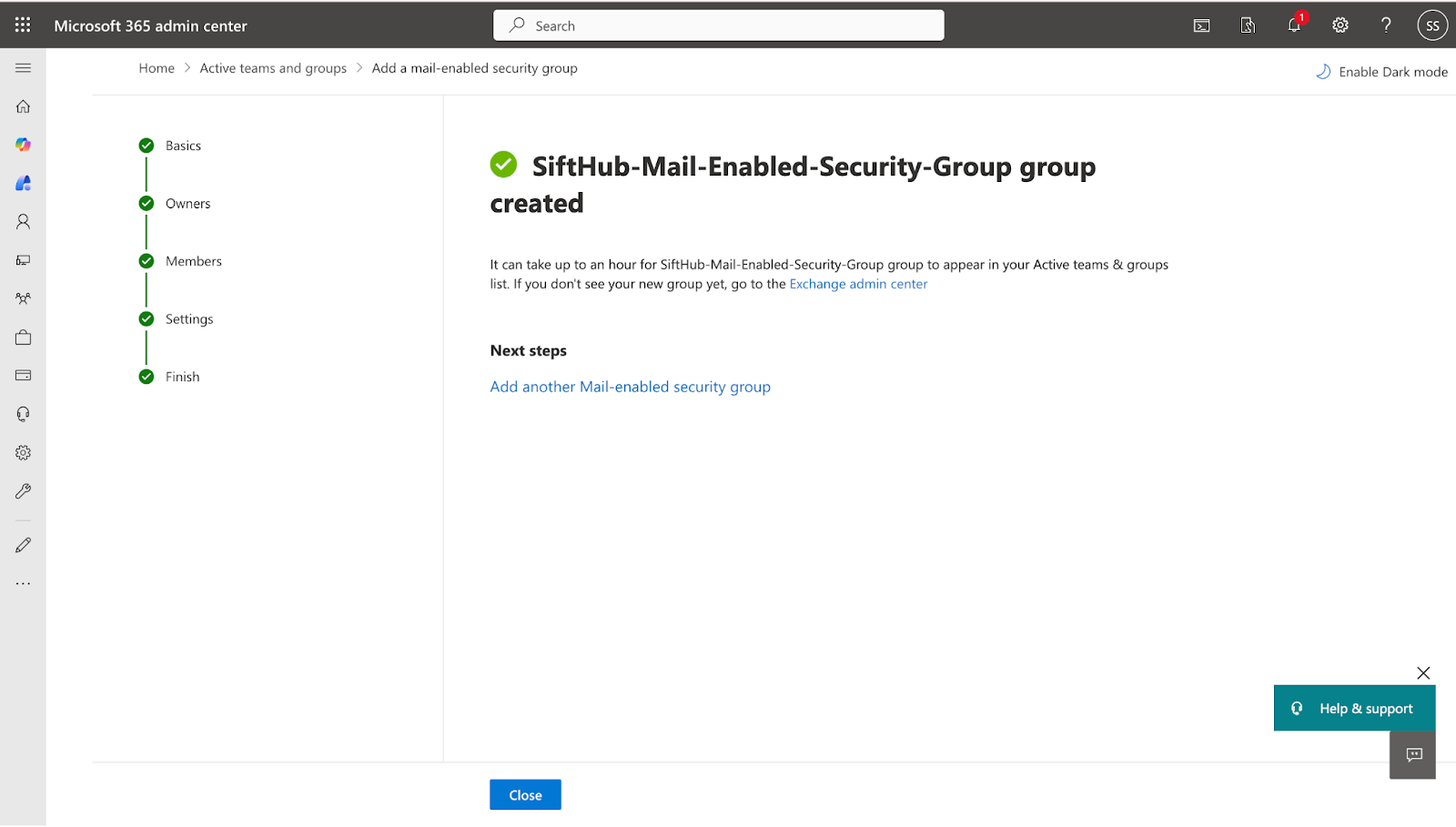Click the notifications bell icon
The image size is (1456, 827).
(1294, 25)
